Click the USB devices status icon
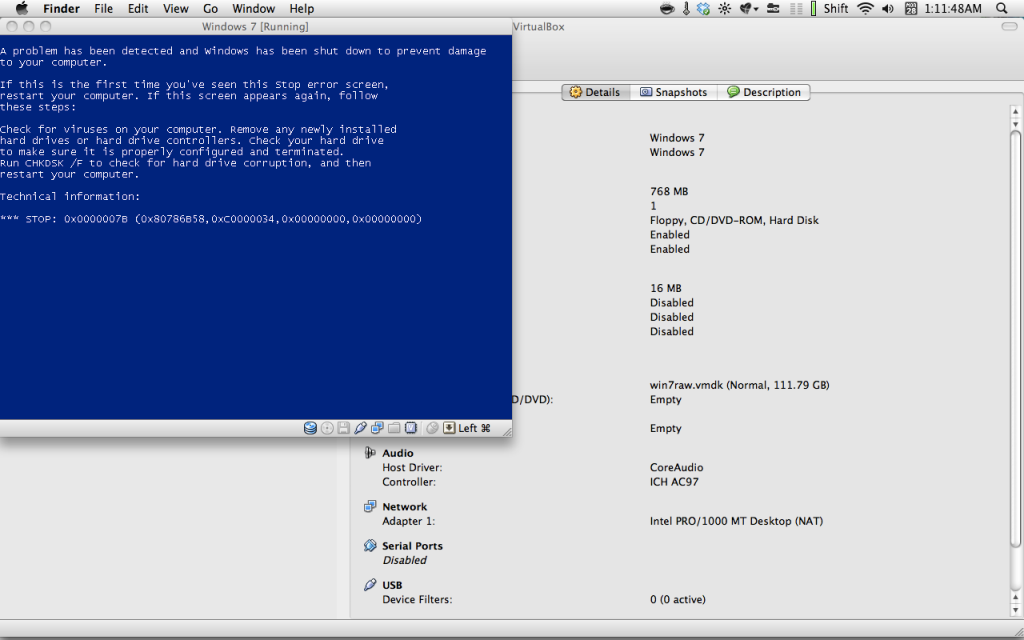 coord(360,428)
